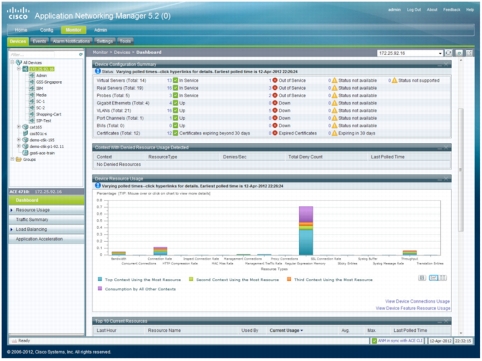482x361 pixels.
Task: Open the Events sub-tab
Action: 39,41
